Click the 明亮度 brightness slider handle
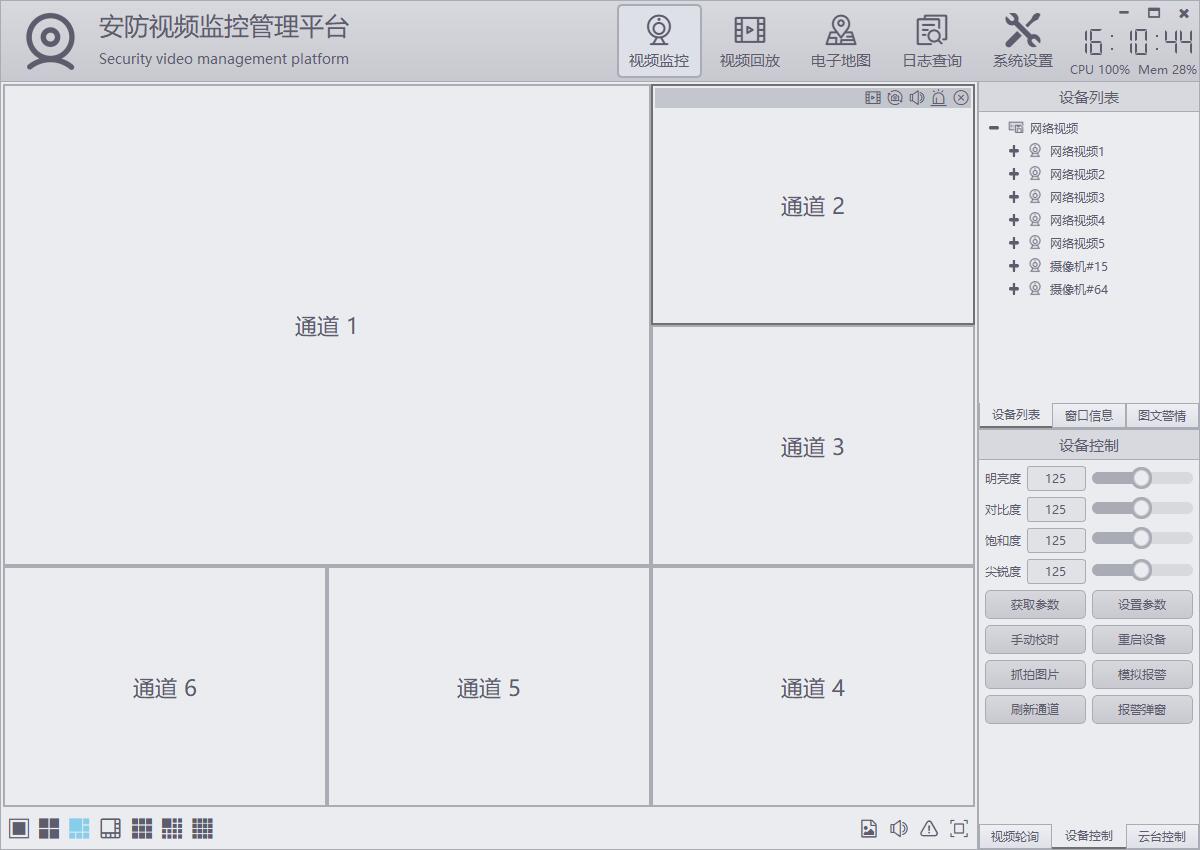Image resolution: width=1200 pixels, height=850 pixels. [1141, 478]
